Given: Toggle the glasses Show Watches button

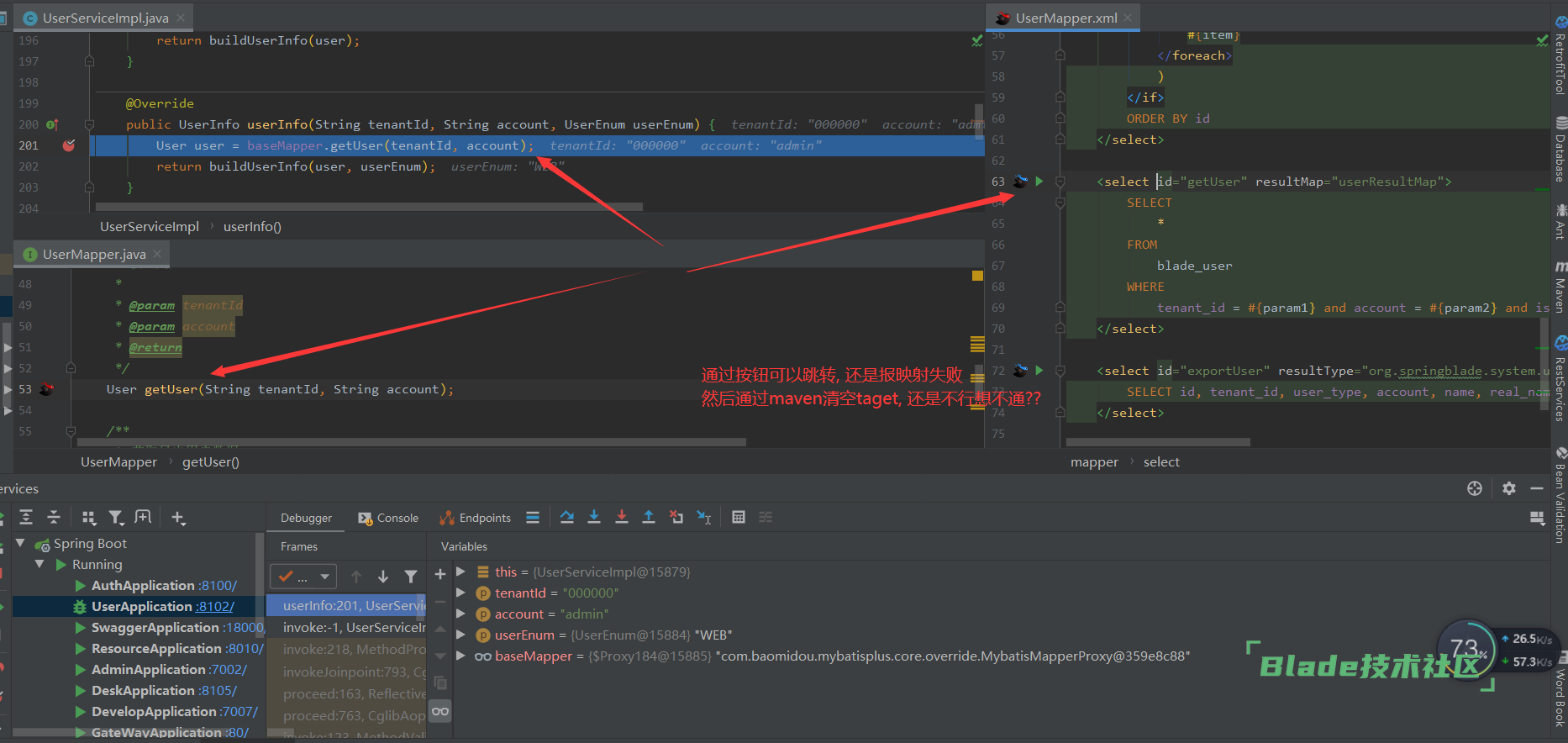Looking at the screenshot, I should [x=440, y=711].
